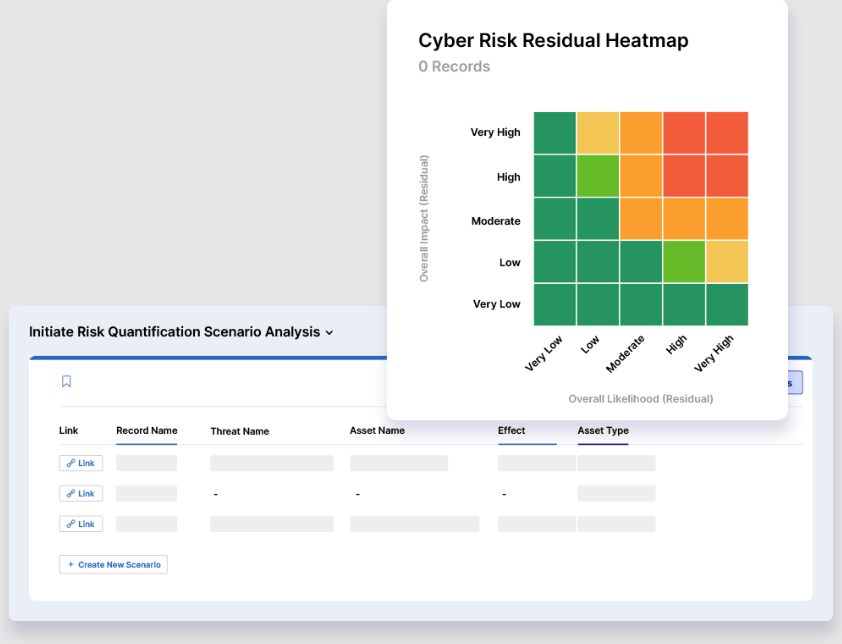Viewport: 842px width, 644px height.
Task: Click the bookmark icon in the scenario panel
Action: click(66, 382)
